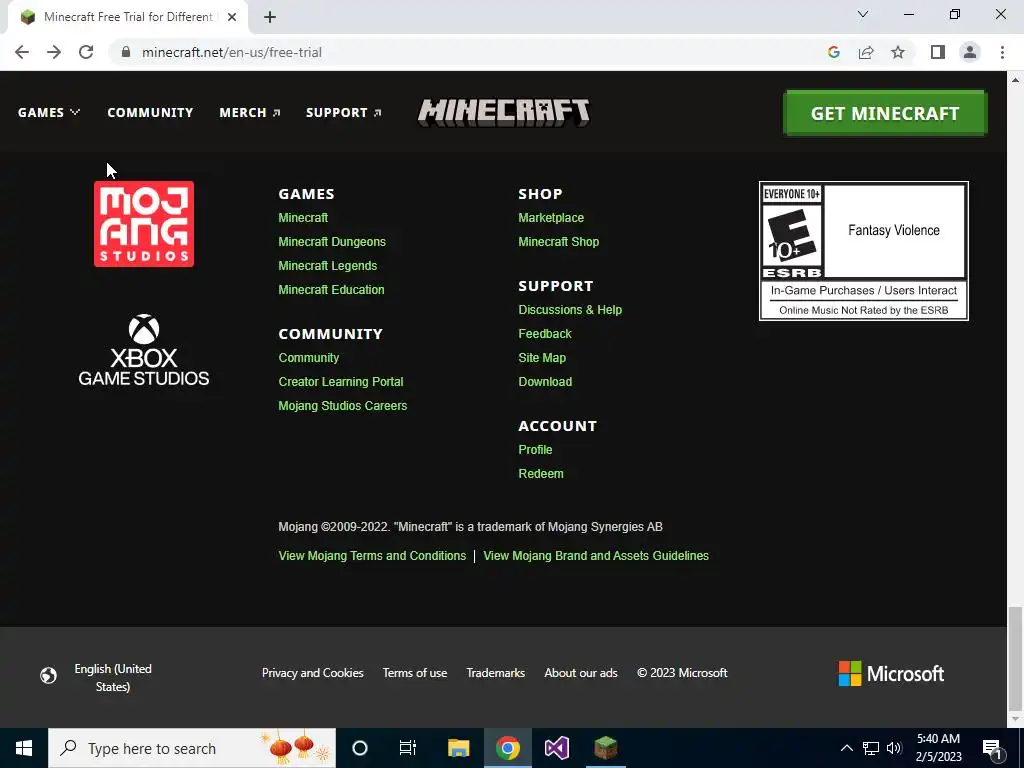
Task: Open the Trademarks link
Action: click(x=496, y=673)
